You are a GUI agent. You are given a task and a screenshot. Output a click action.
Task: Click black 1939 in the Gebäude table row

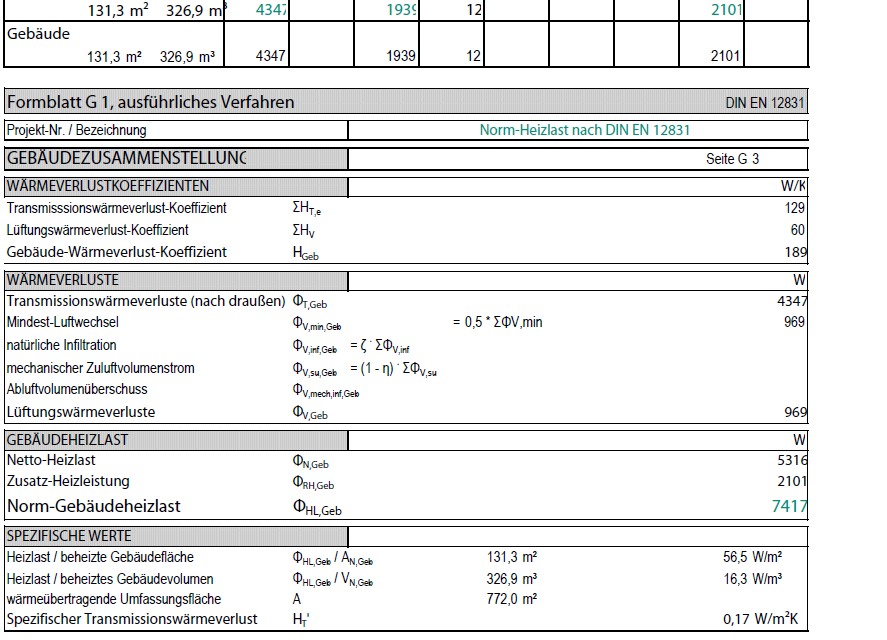(401, 56)
